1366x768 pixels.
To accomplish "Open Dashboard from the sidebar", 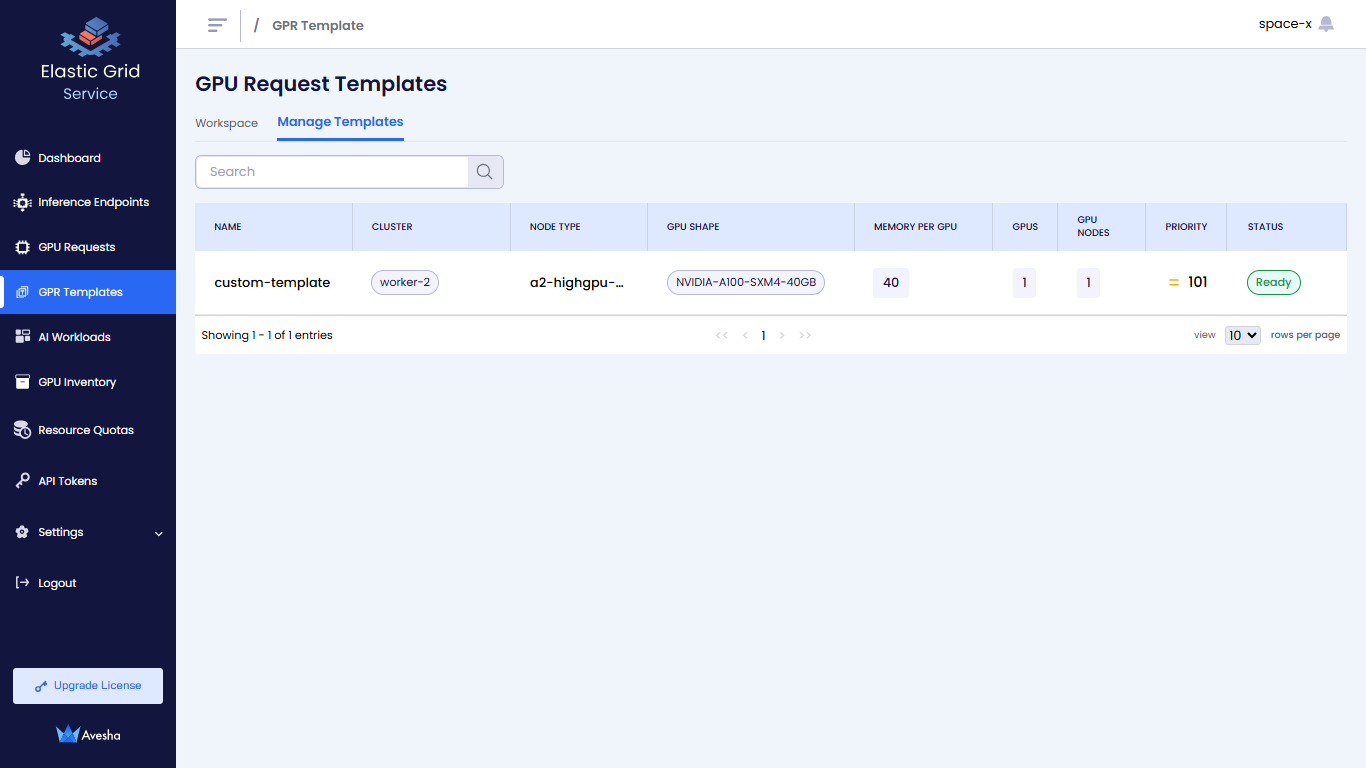I will point(69,158).
